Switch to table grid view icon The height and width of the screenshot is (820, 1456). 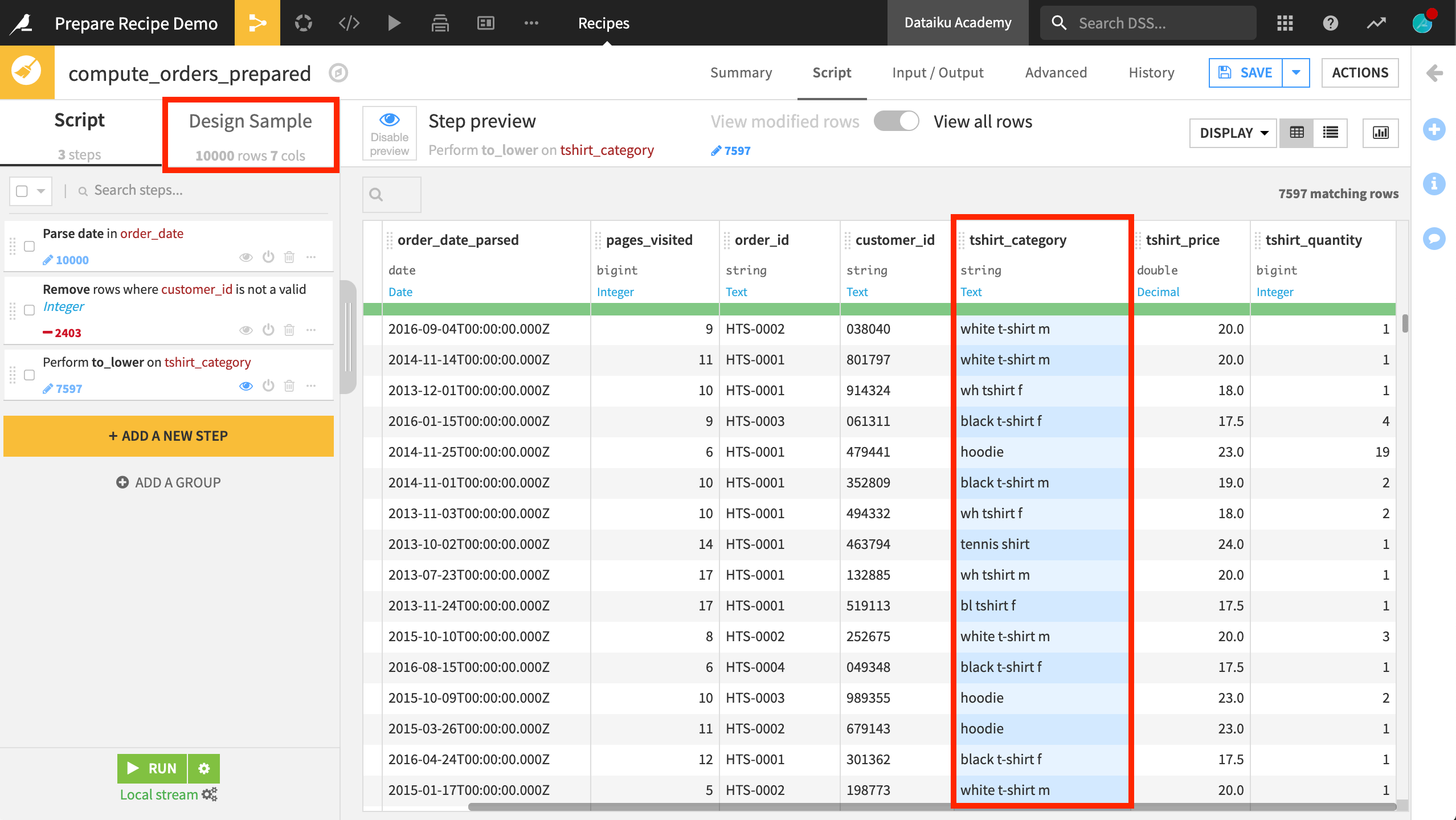point(1297,133)
